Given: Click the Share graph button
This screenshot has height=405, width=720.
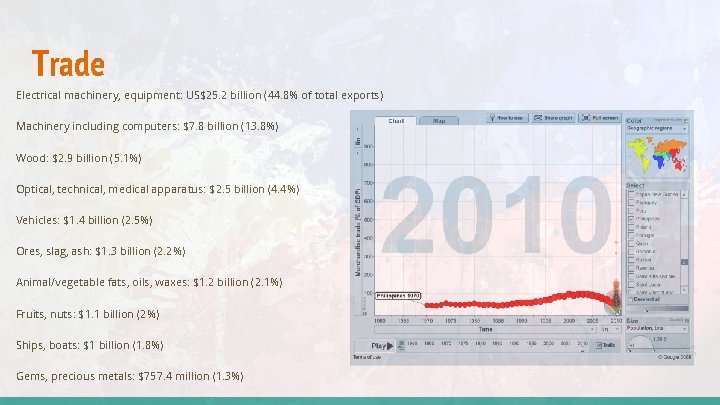Looking at the screenshot, I should 553,118.
